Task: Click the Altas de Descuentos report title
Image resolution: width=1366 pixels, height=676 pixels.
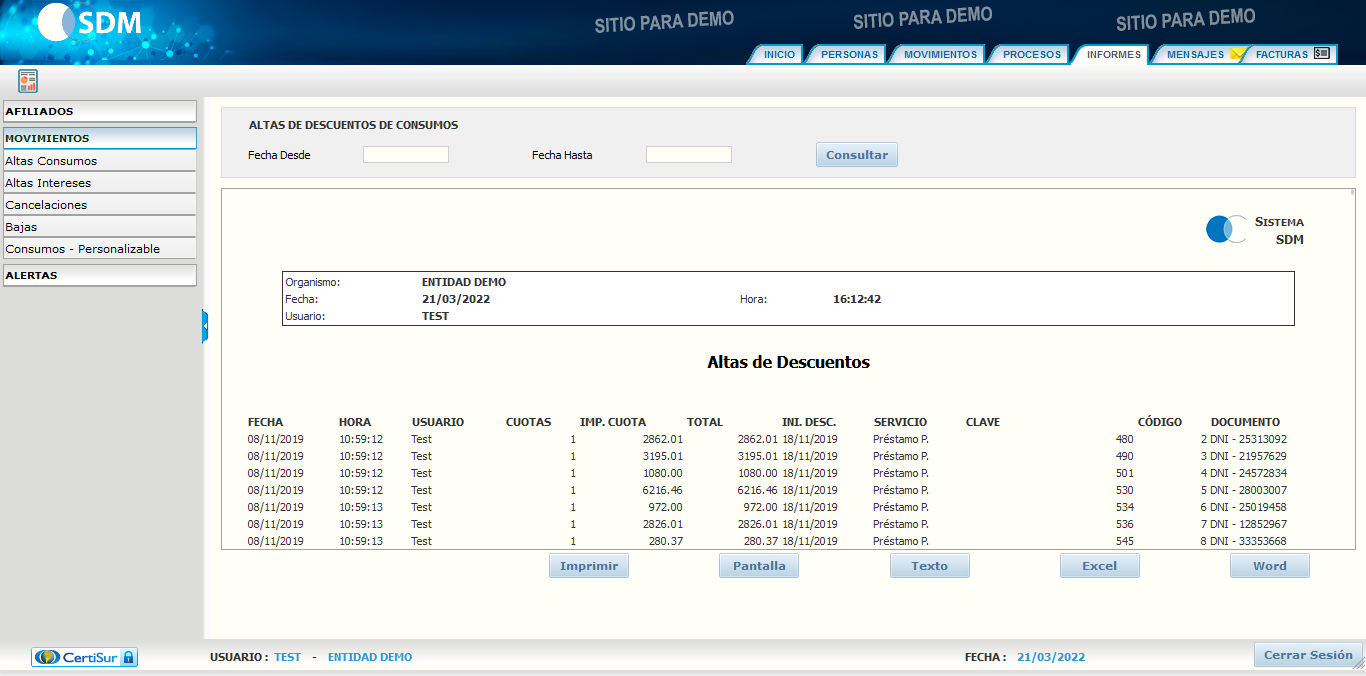Action: 788,362
